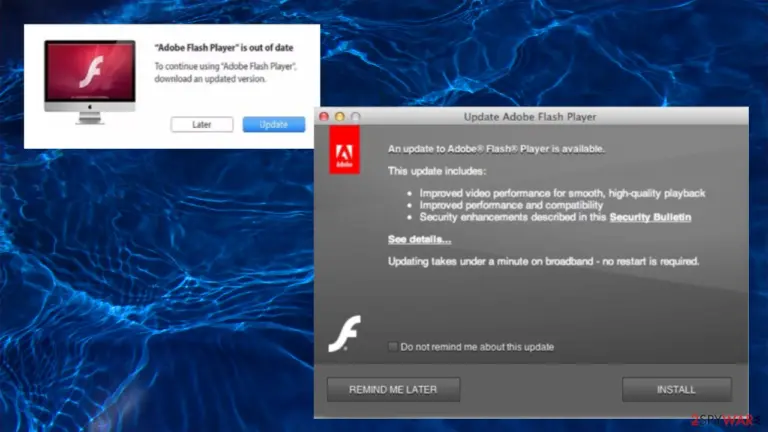Click the white Flash logo icon
768x432 pixels.
(x=344, y=334)
